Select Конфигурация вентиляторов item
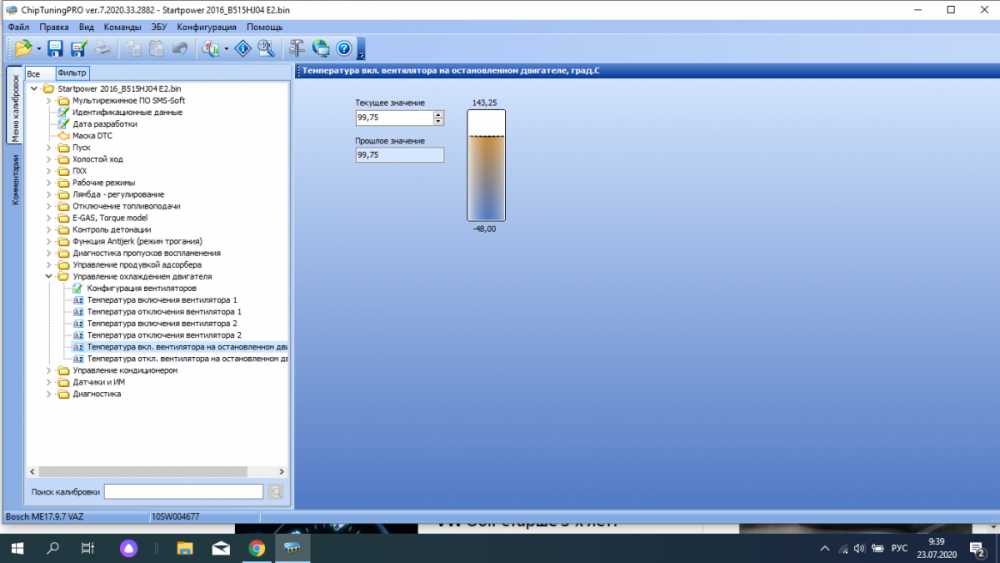Image resolution: width=1000 pixels, height=563 pixels. 142,288
